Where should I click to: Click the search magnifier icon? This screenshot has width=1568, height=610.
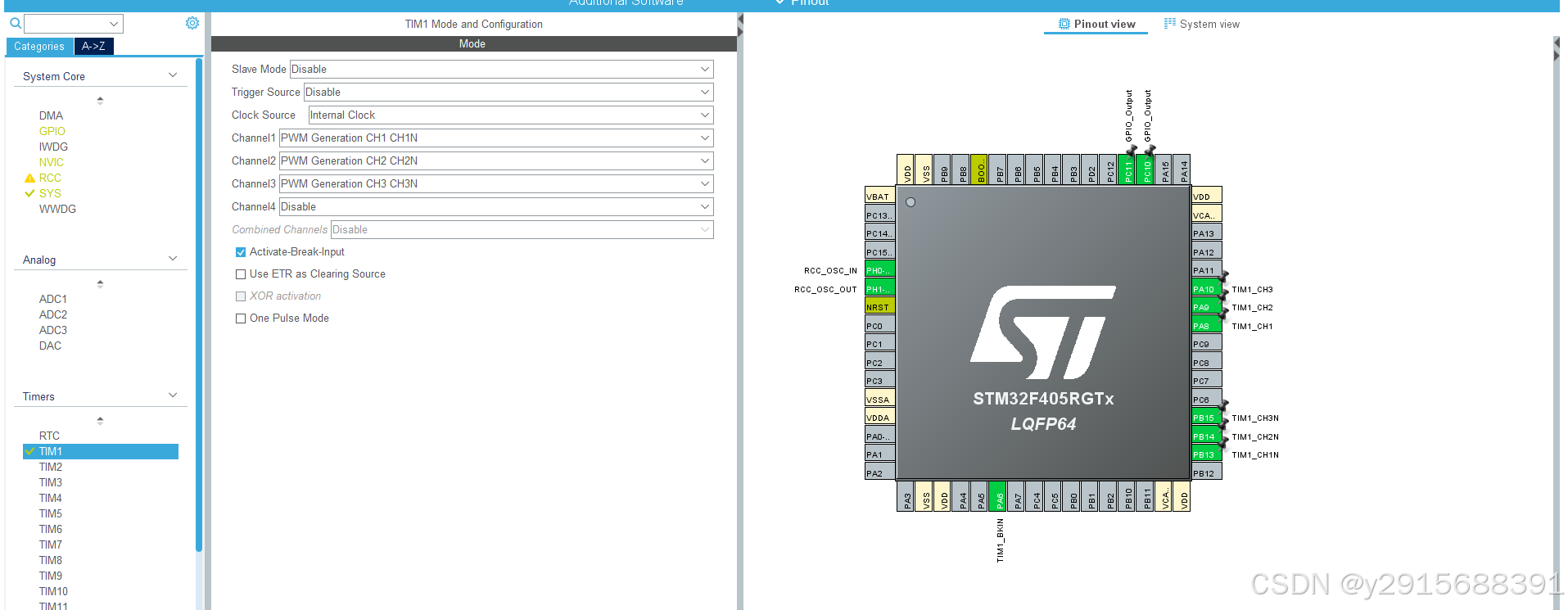15,24
